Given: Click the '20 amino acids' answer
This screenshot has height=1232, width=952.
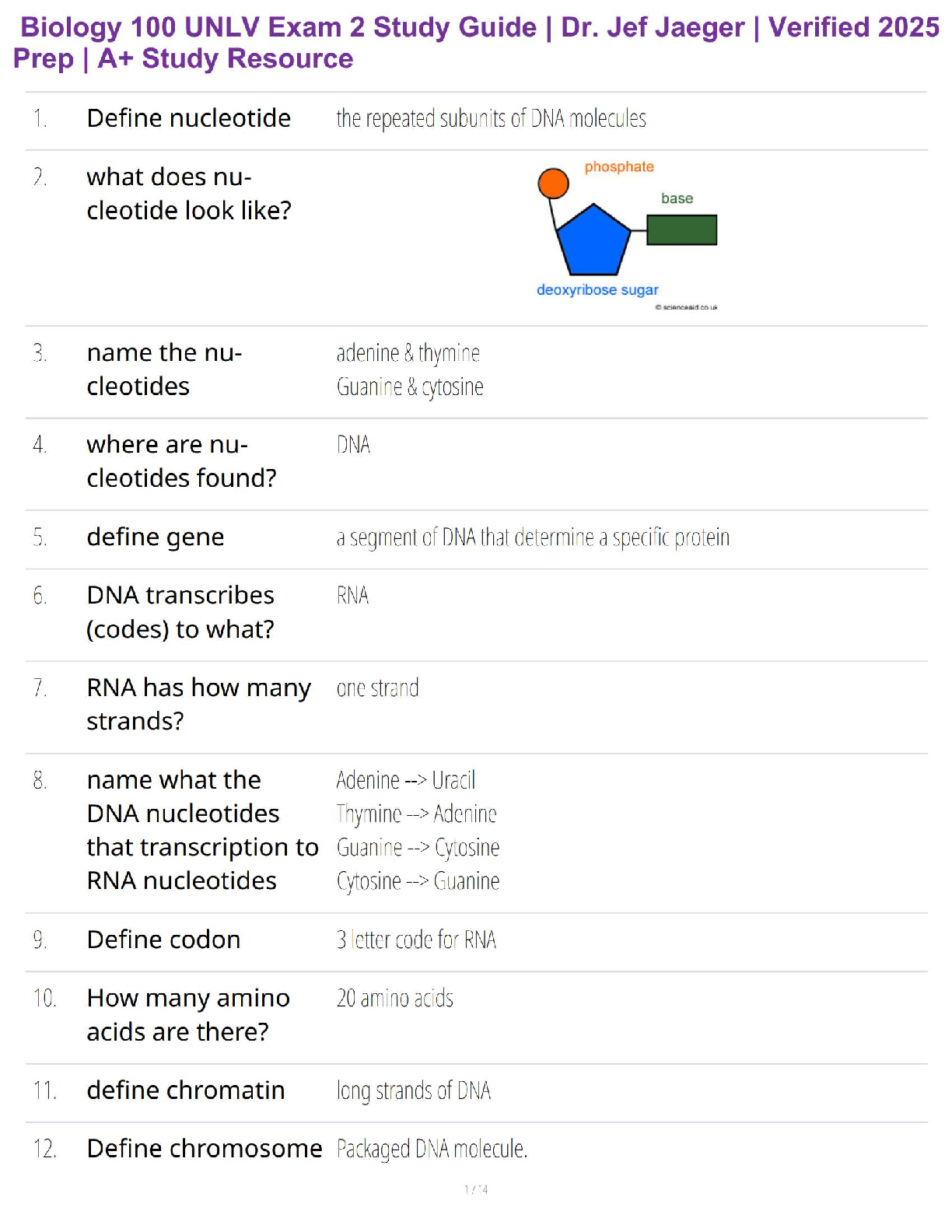Looking at the screenshot, I should (394, 999).
